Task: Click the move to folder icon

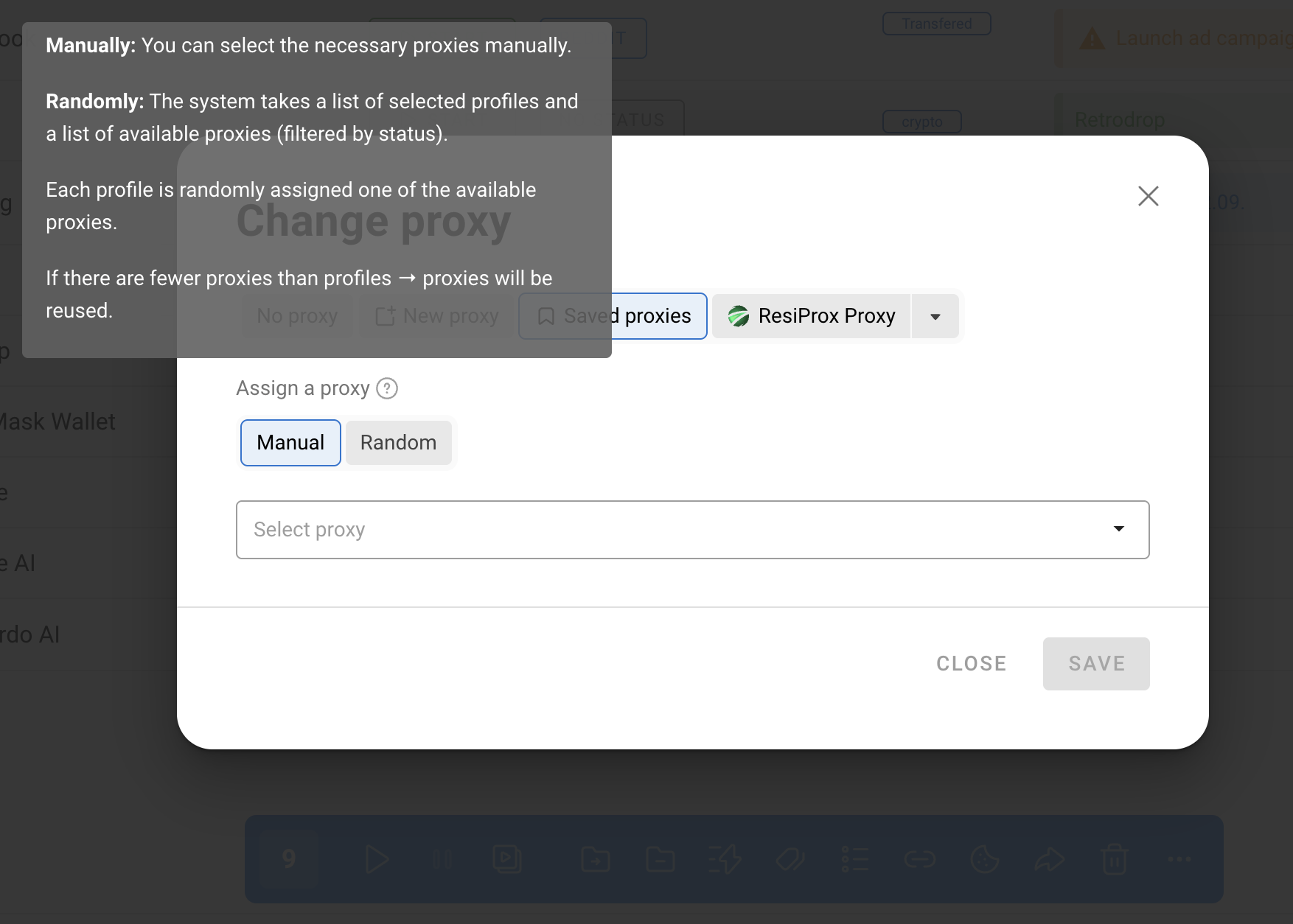Action: [x=595, y=859]
